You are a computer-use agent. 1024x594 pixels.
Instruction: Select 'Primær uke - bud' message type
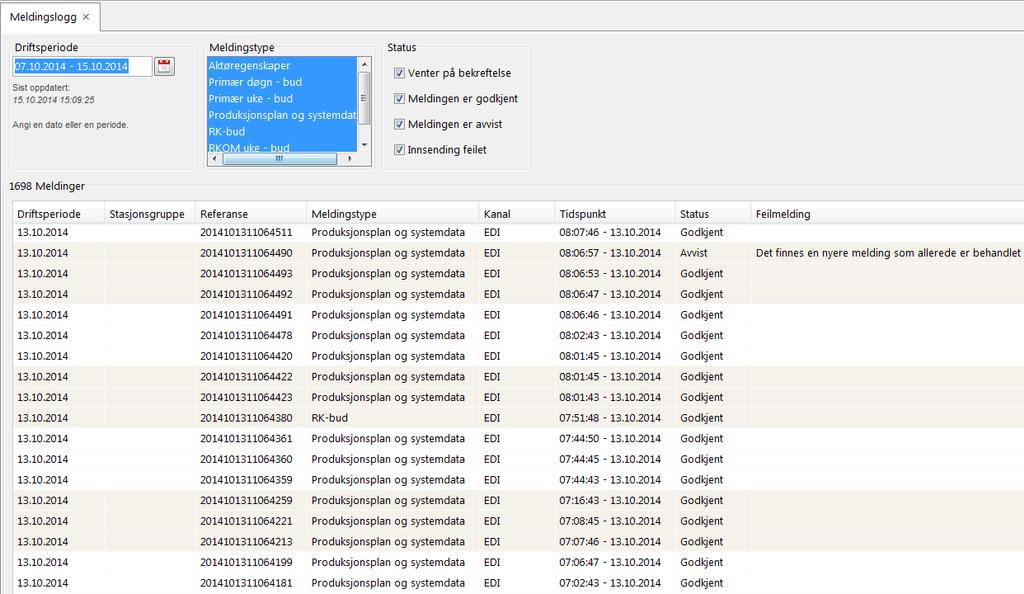pyautogui.click(x=282, y=98)
